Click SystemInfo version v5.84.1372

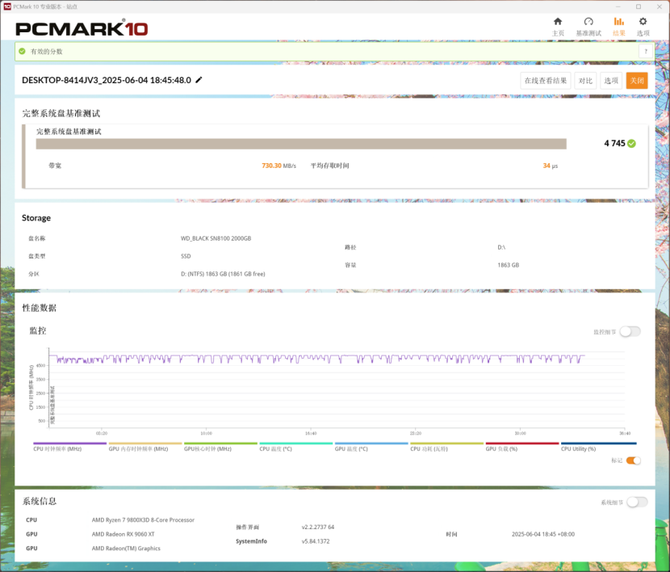[315, 541]
